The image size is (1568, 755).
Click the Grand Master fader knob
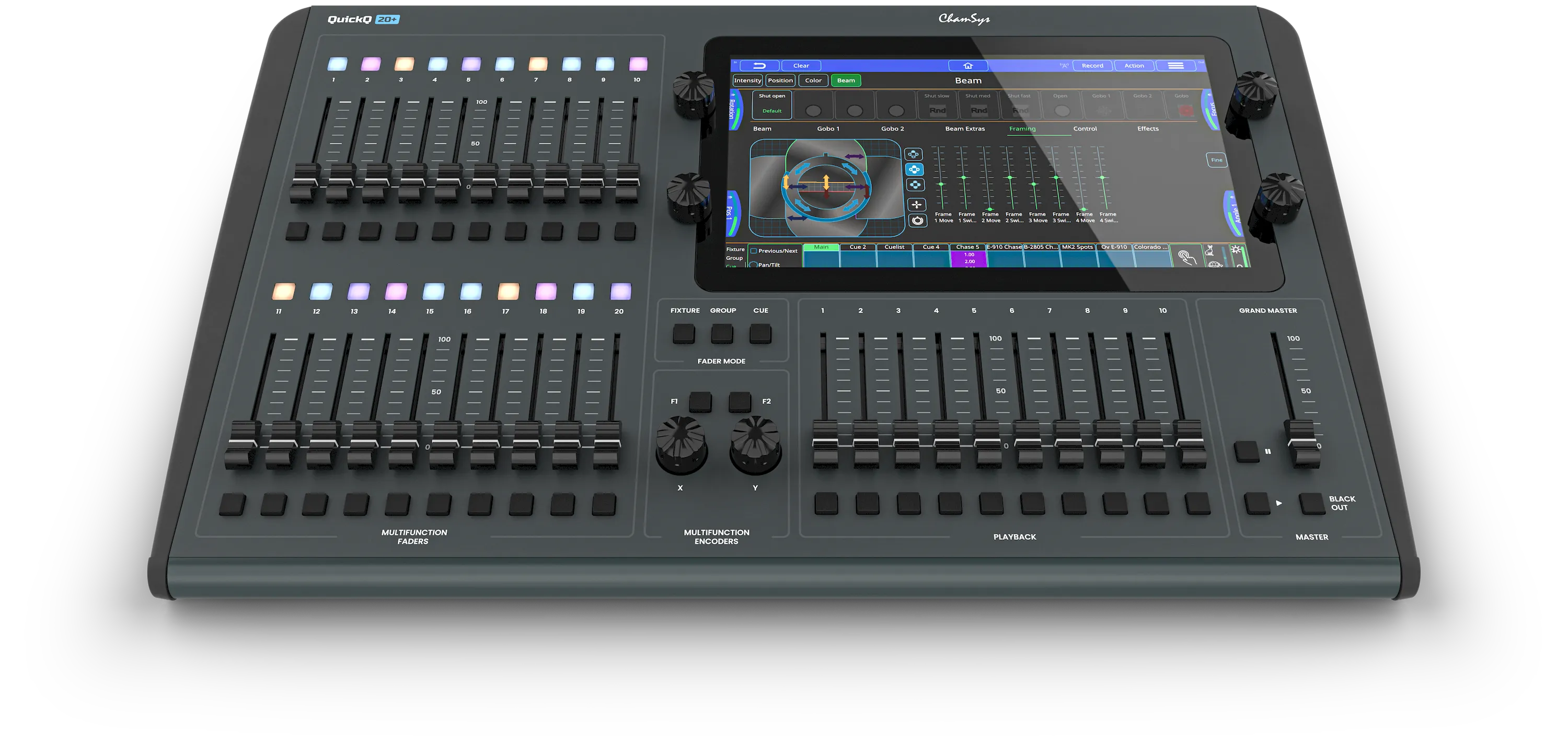[1303, 443]
